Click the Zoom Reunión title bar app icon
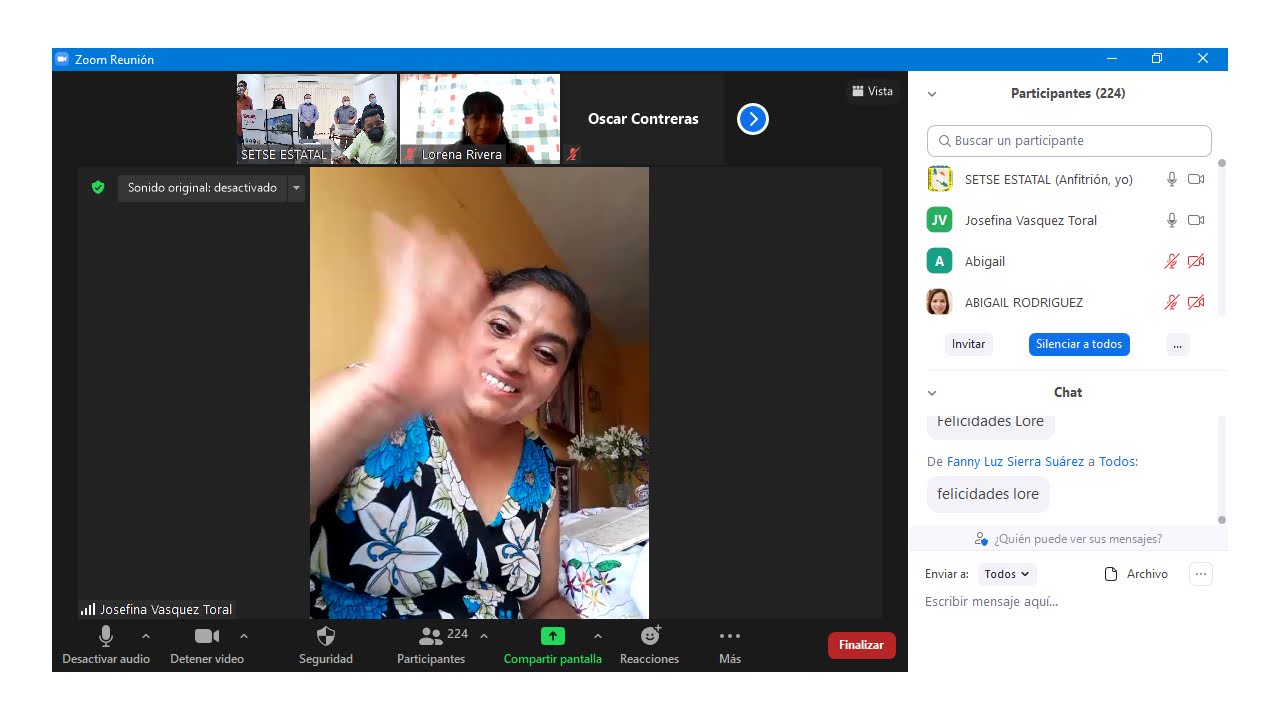Image resolution: width=1280 pixels, height=720 pixels. pos(62,59)
